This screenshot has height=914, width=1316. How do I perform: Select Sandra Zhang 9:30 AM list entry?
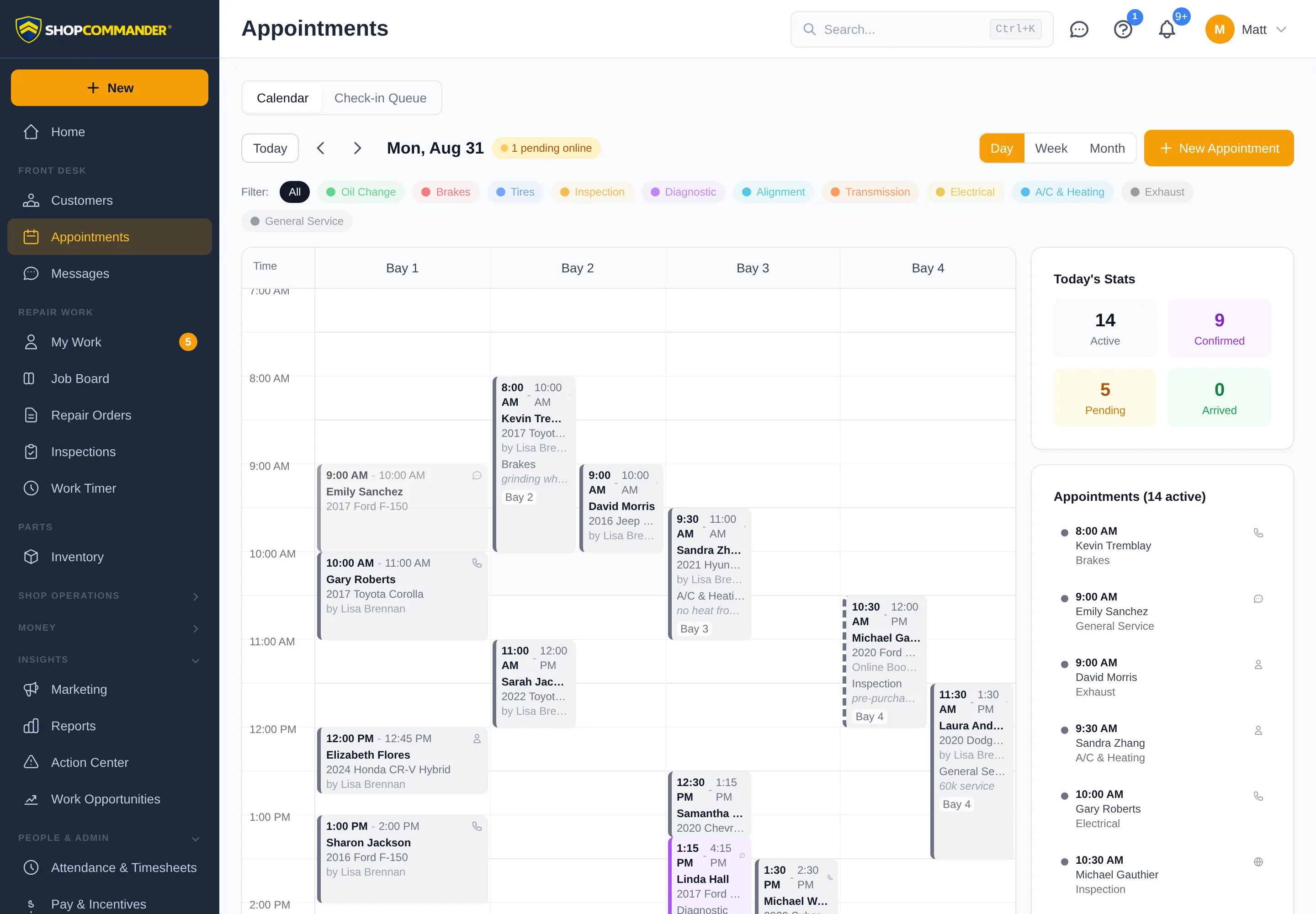pos(1162,744)
